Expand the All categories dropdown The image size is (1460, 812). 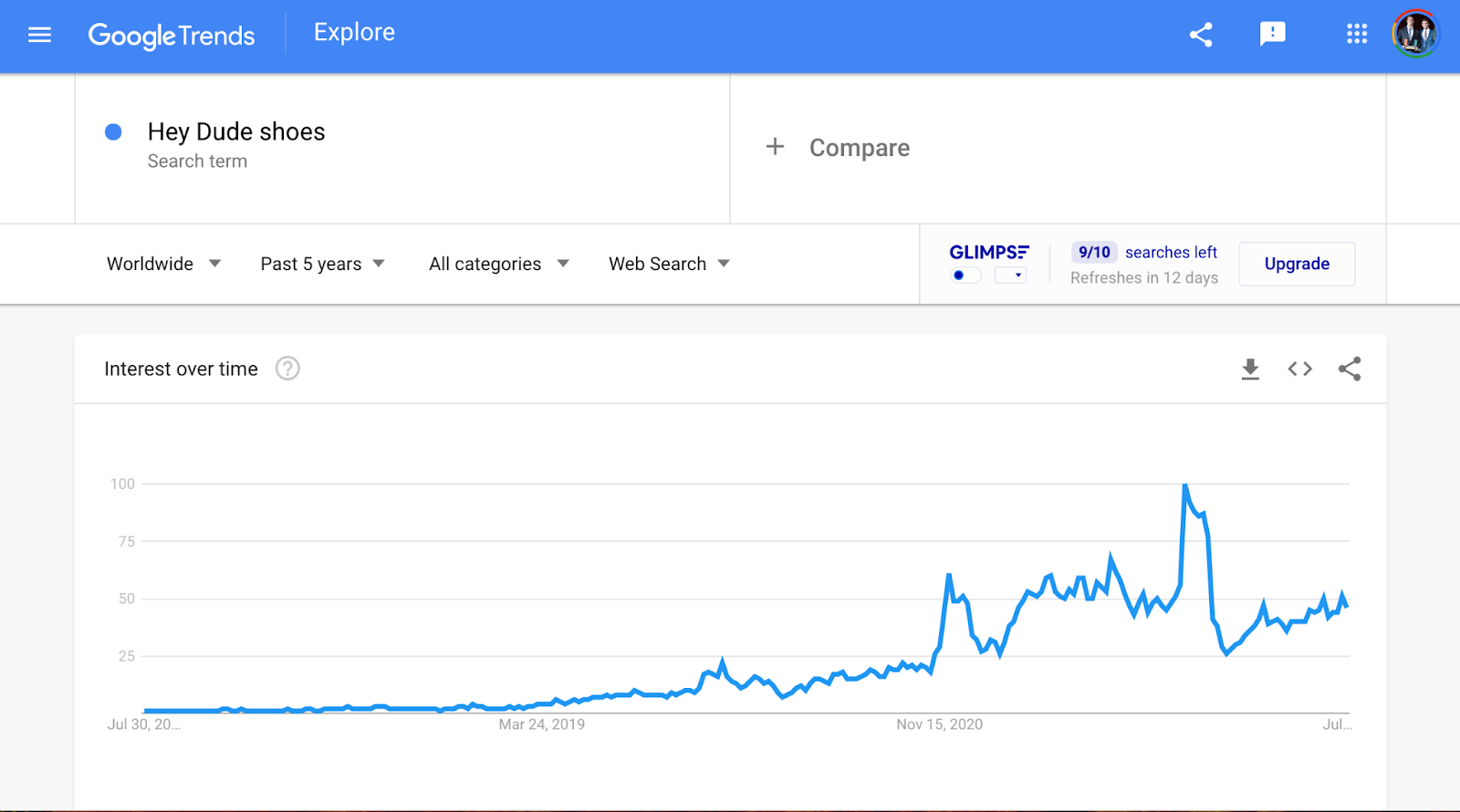pos(499,264)
